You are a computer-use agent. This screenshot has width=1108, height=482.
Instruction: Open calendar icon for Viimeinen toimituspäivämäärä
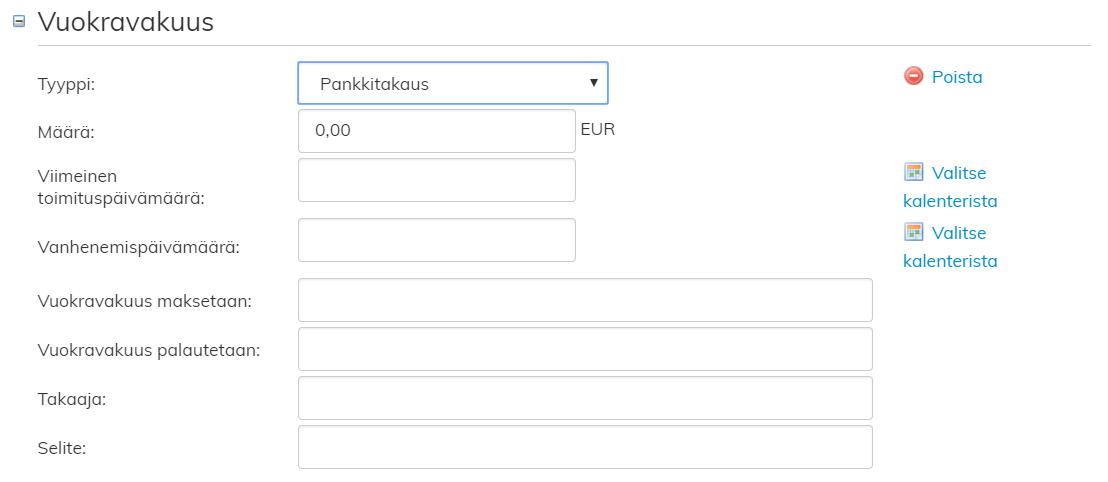pos(913,172)
